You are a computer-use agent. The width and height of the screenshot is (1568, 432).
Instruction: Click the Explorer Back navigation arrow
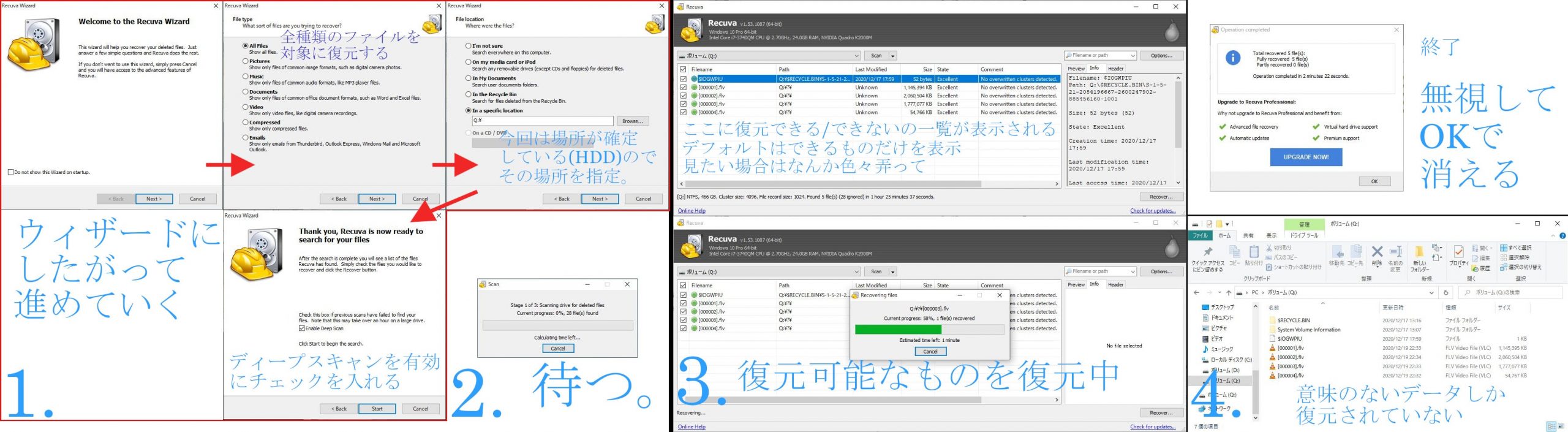pos(1196,292)
